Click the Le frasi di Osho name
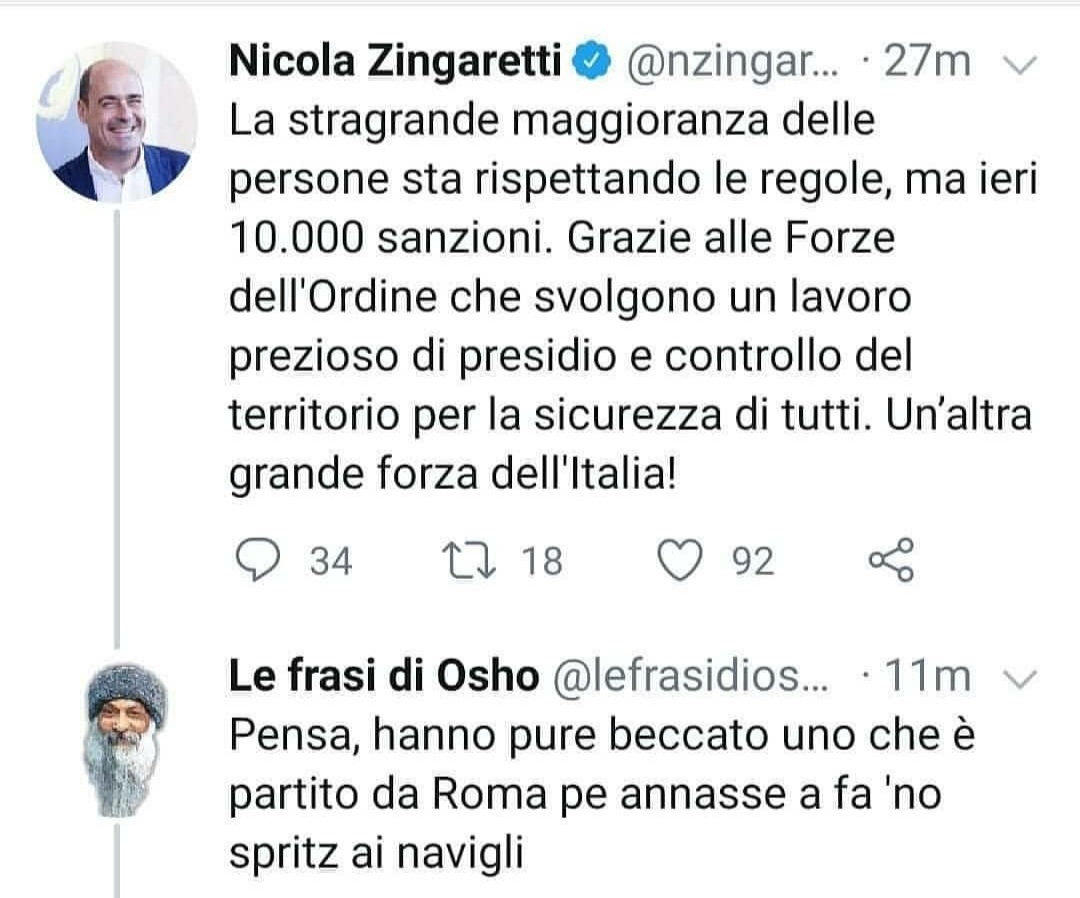The width and height of the screenshot is (1080, 898). click(383, 678)
